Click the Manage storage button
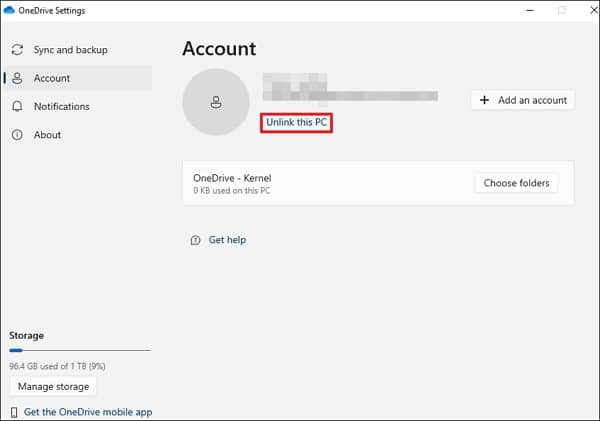The image size is (600, 421). click(53, 387)
